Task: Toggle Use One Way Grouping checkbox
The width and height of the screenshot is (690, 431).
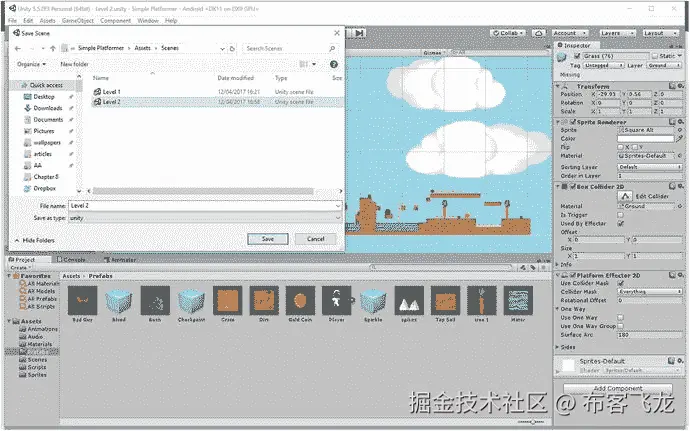Action: pyautogui.click(x=620, y=326)
